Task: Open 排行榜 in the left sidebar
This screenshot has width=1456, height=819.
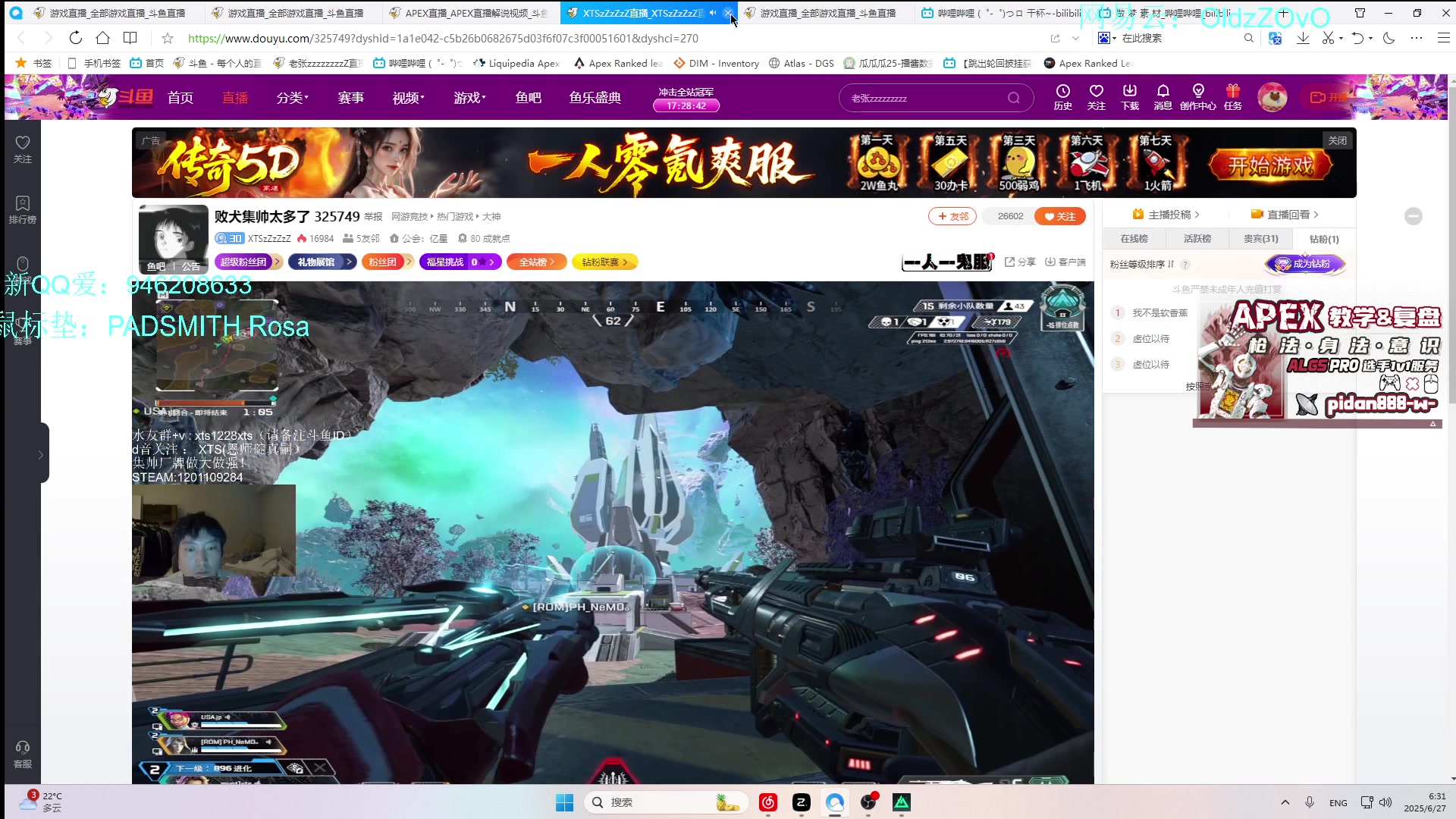Action: coord(23,210)
